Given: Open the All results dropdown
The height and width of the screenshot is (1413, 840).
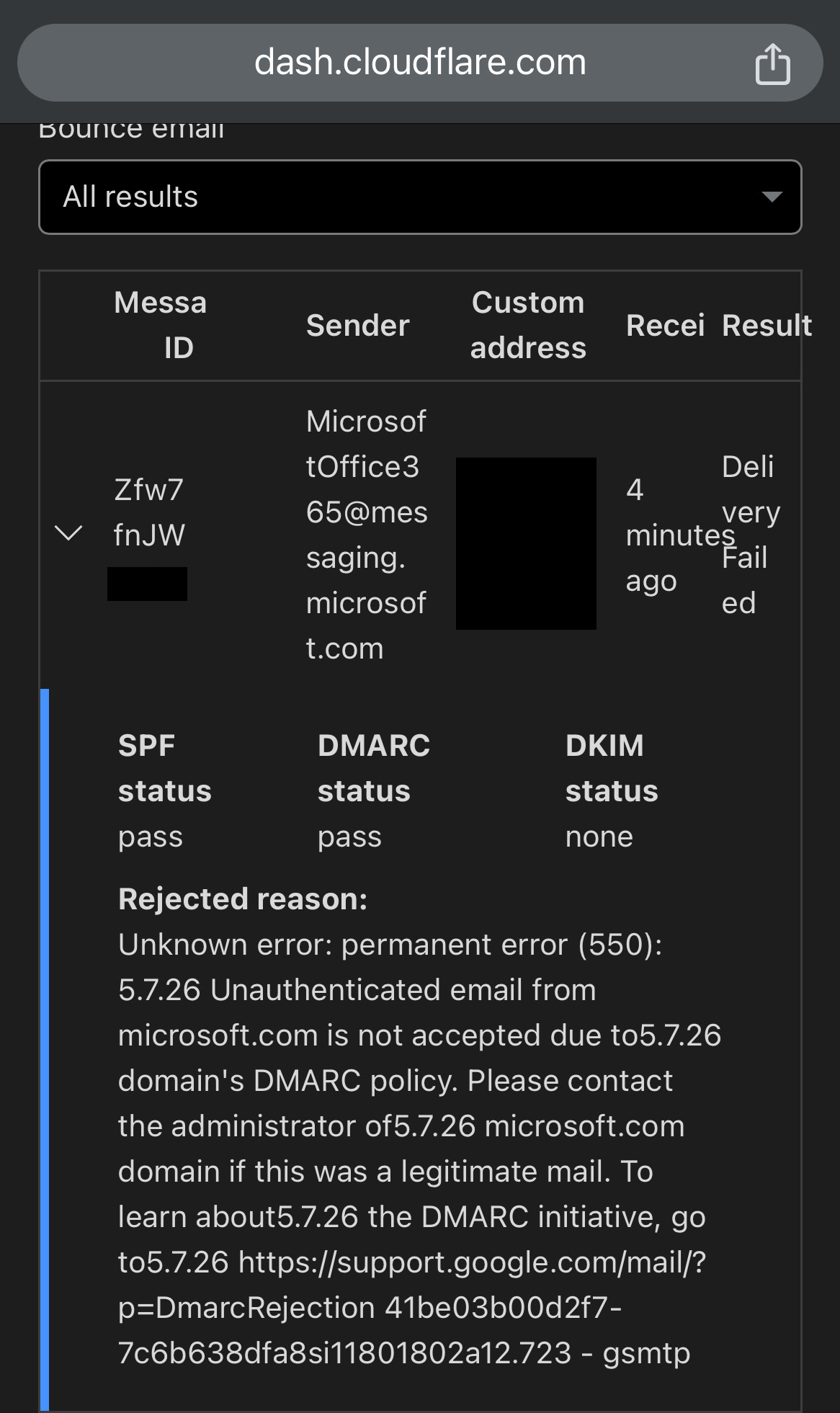Looking at the screenshot, I should 420,197.
